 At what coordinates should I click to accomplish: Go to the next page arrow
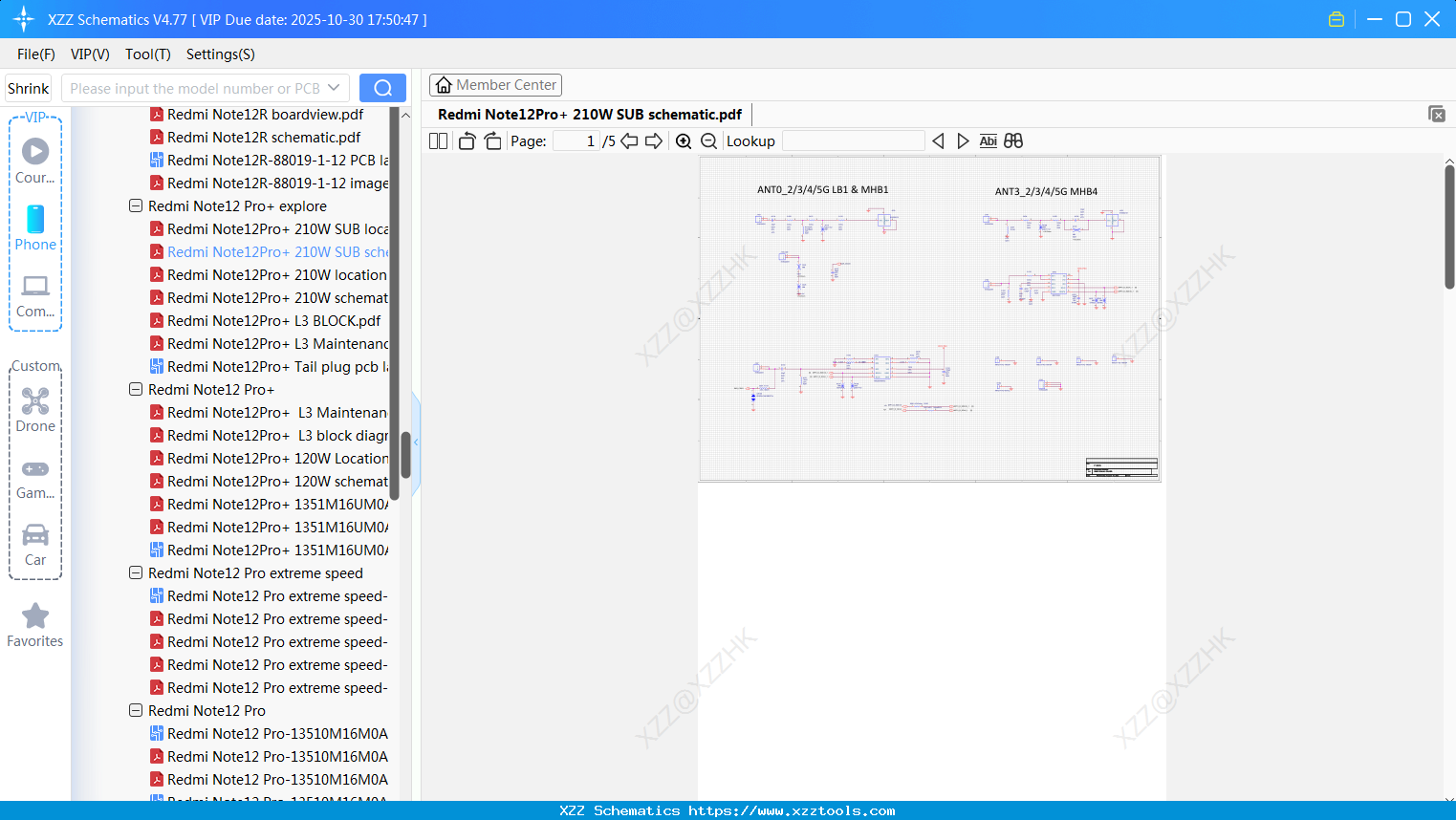654,141
